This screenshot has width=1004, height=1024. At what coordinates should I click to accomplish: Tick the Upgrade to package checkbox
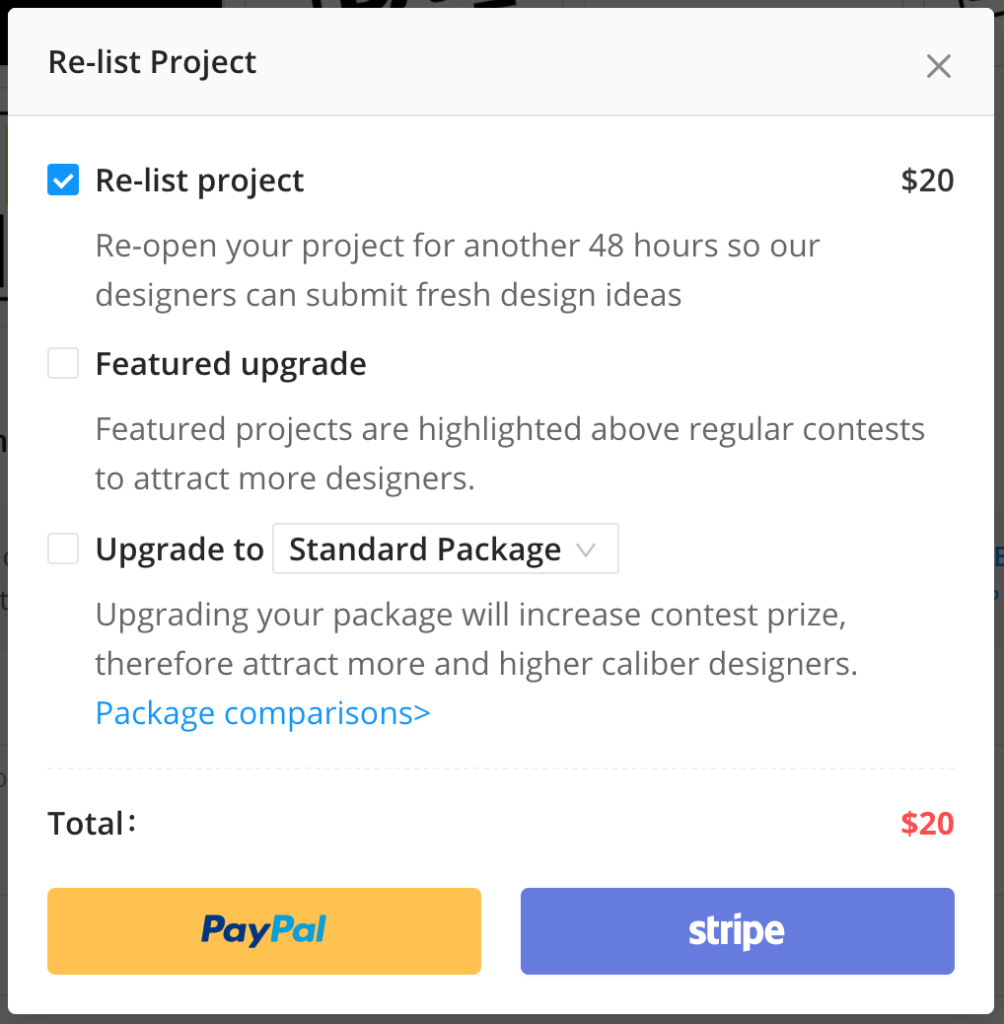(63, 549)
